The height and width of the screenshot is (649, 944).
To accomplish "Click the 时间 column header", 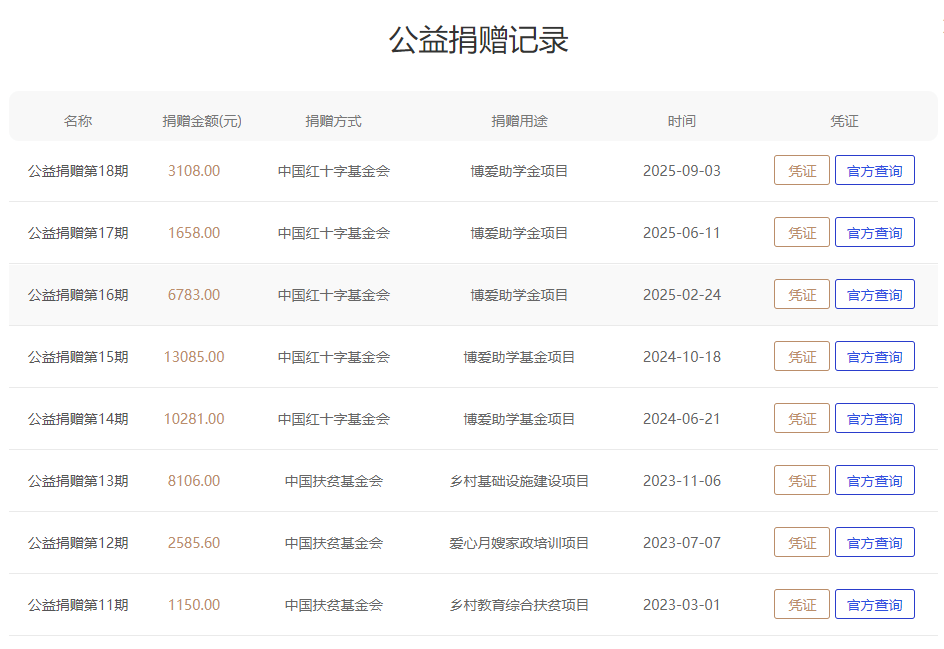I will (x=682, y=121).
